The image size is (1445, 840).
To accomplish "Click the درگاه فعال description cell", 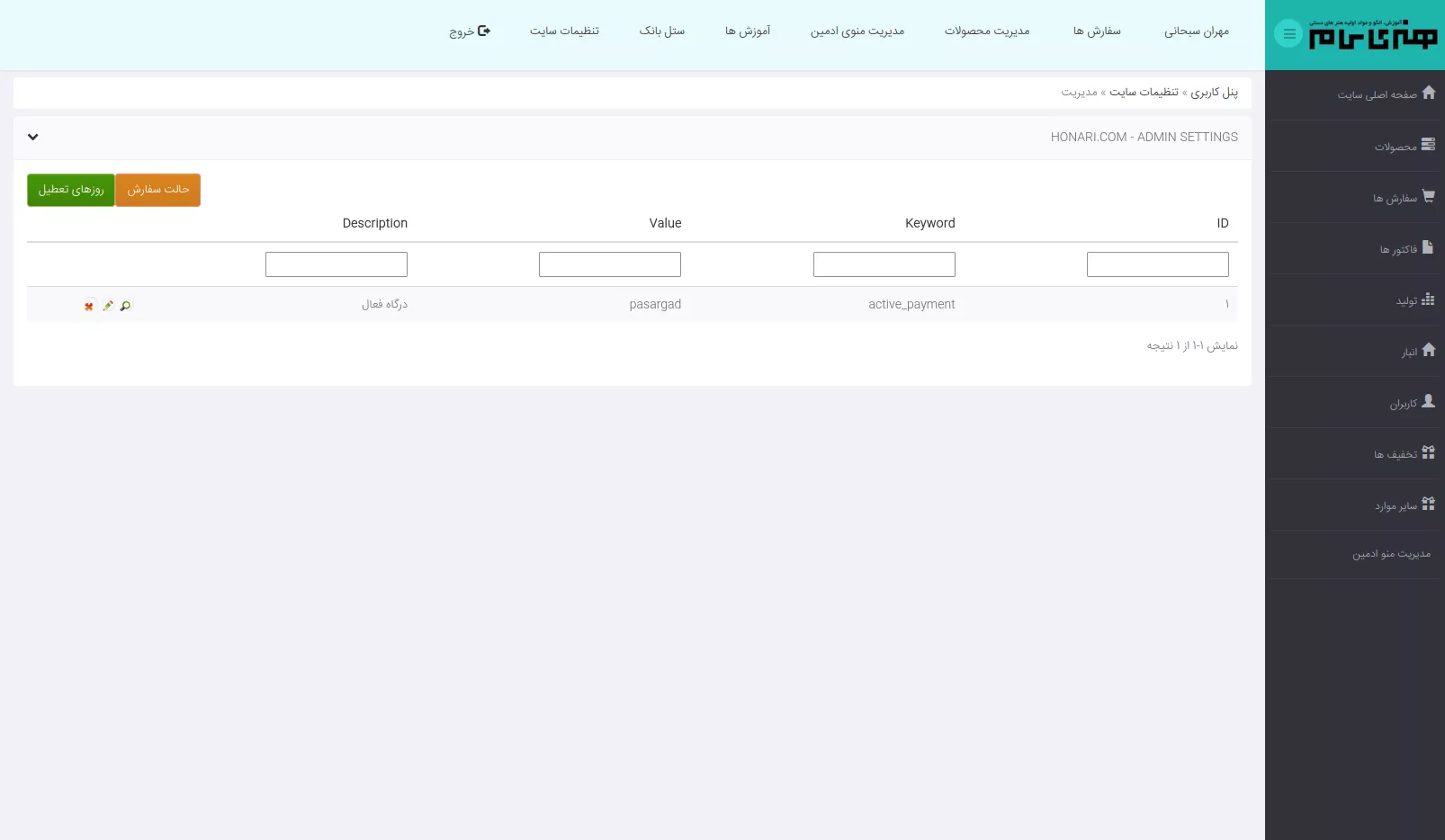I will coord(384,305).
